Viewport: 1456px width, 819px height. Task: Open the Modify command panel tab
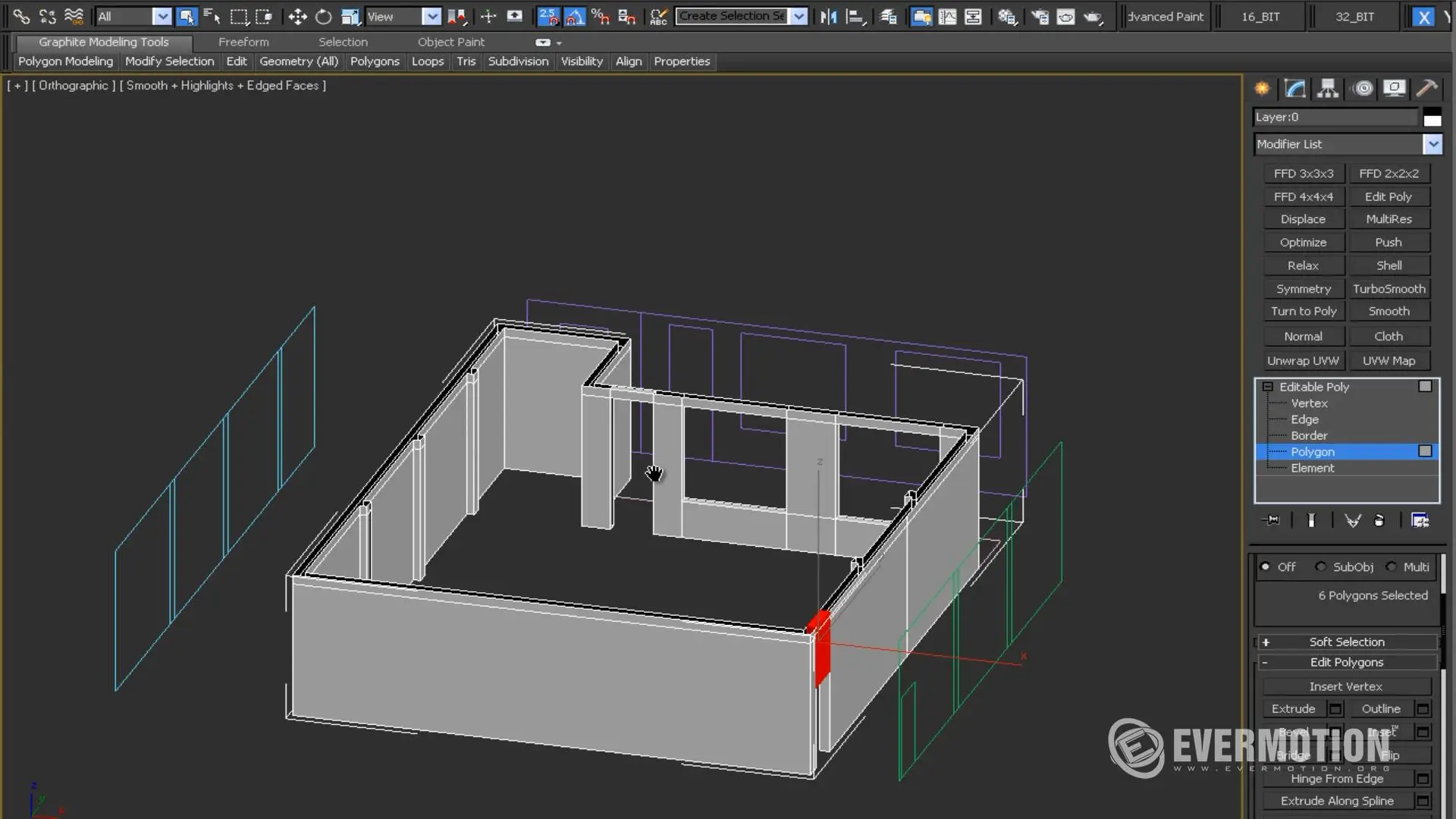pos(1295,89)
